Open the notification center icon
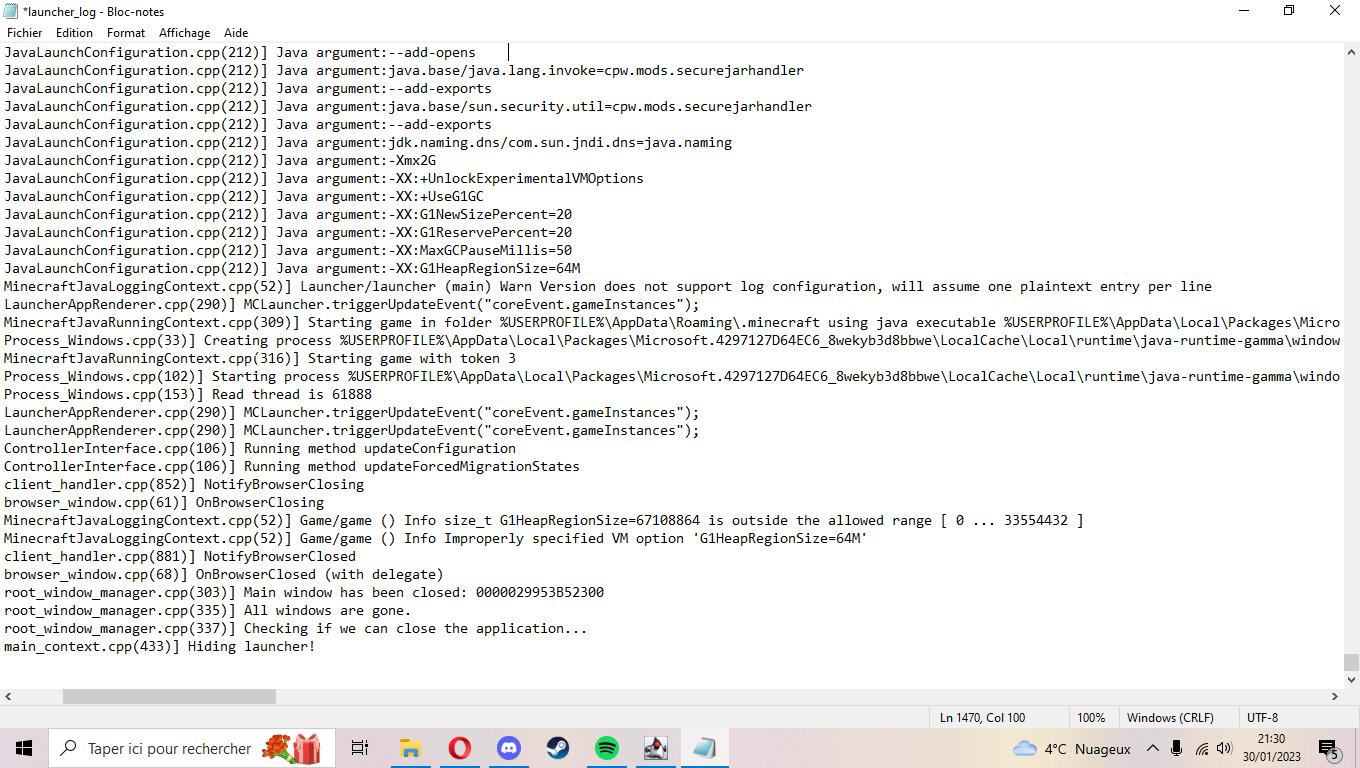Image resolution: width=1360 pixels, height=768 pixels. pyautogui.click(x=1329, y=748)
